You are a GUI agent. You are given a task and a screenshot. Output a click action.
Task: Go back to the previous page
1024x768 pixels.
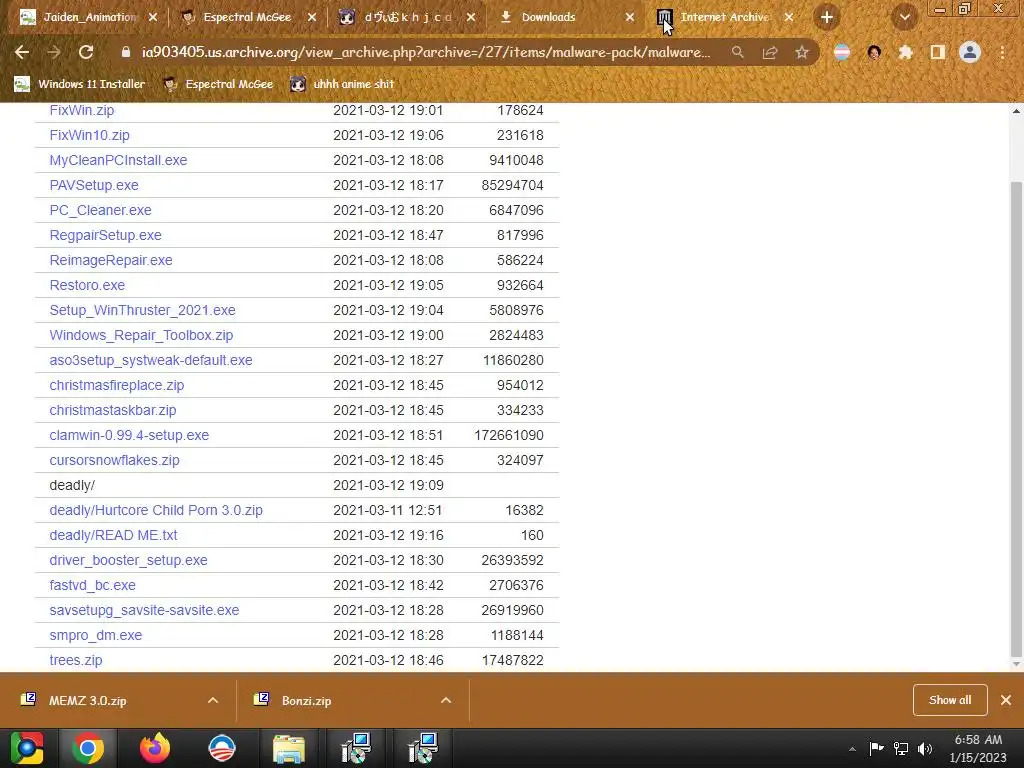click(22, 52)
